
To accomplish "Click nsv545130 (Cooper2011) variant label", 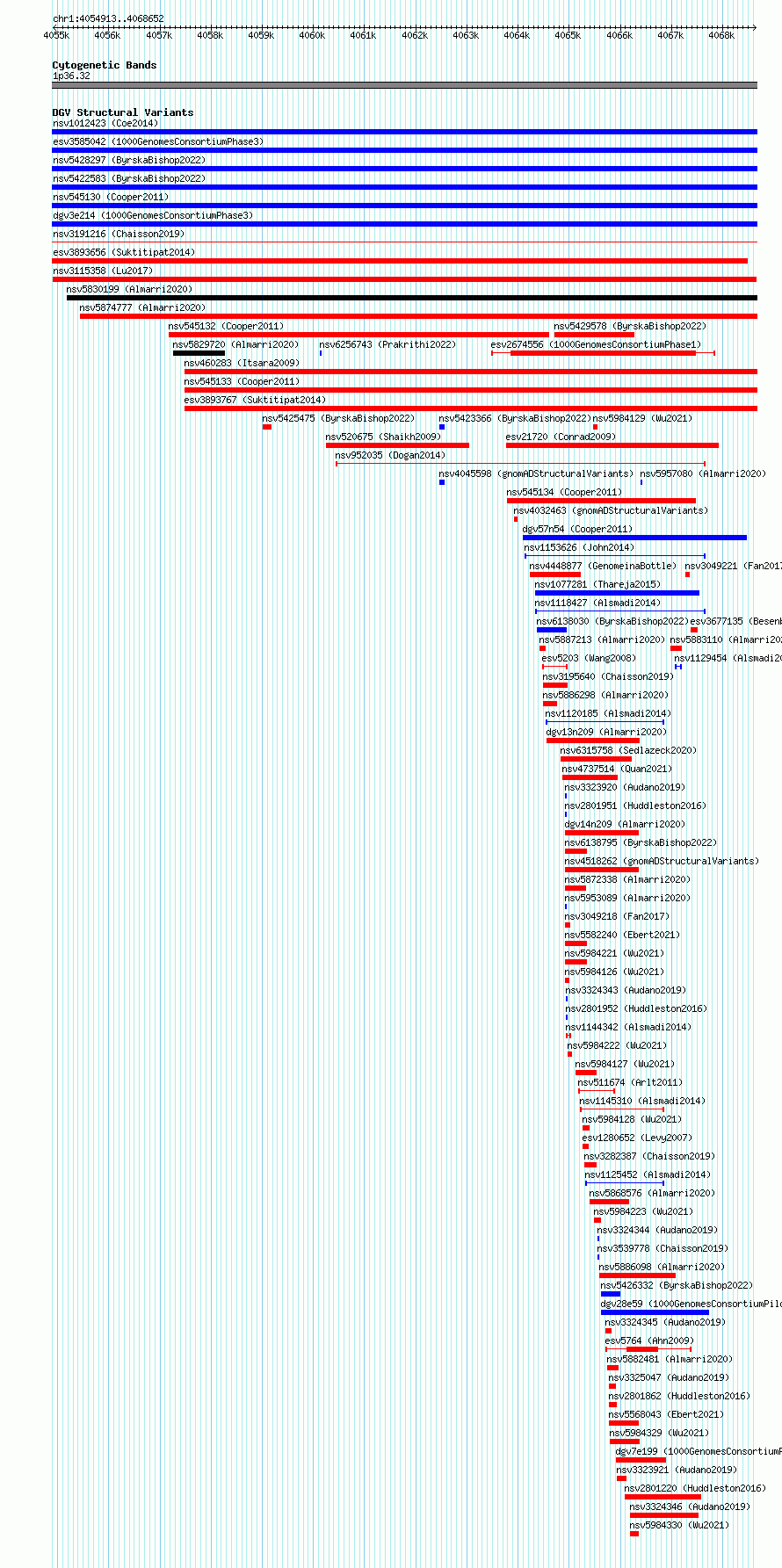I will 111,197.
